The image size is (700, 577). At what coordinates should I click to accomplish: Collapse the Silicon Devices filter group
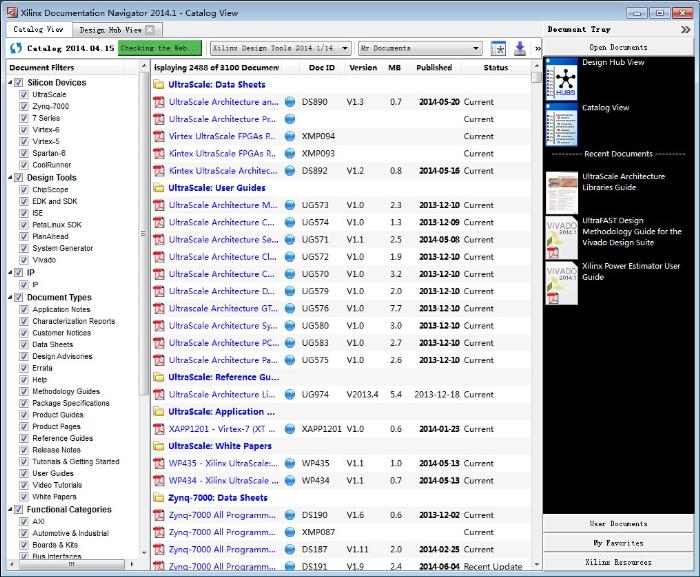[x=10, y=83]
